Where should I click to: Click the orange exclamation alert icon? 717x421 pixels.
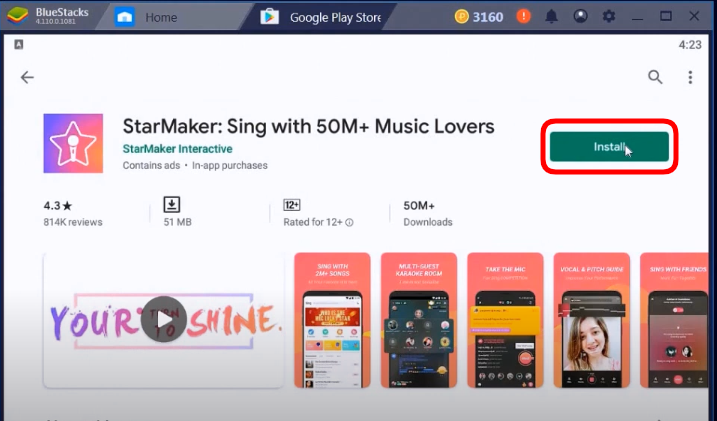point(523,16)
